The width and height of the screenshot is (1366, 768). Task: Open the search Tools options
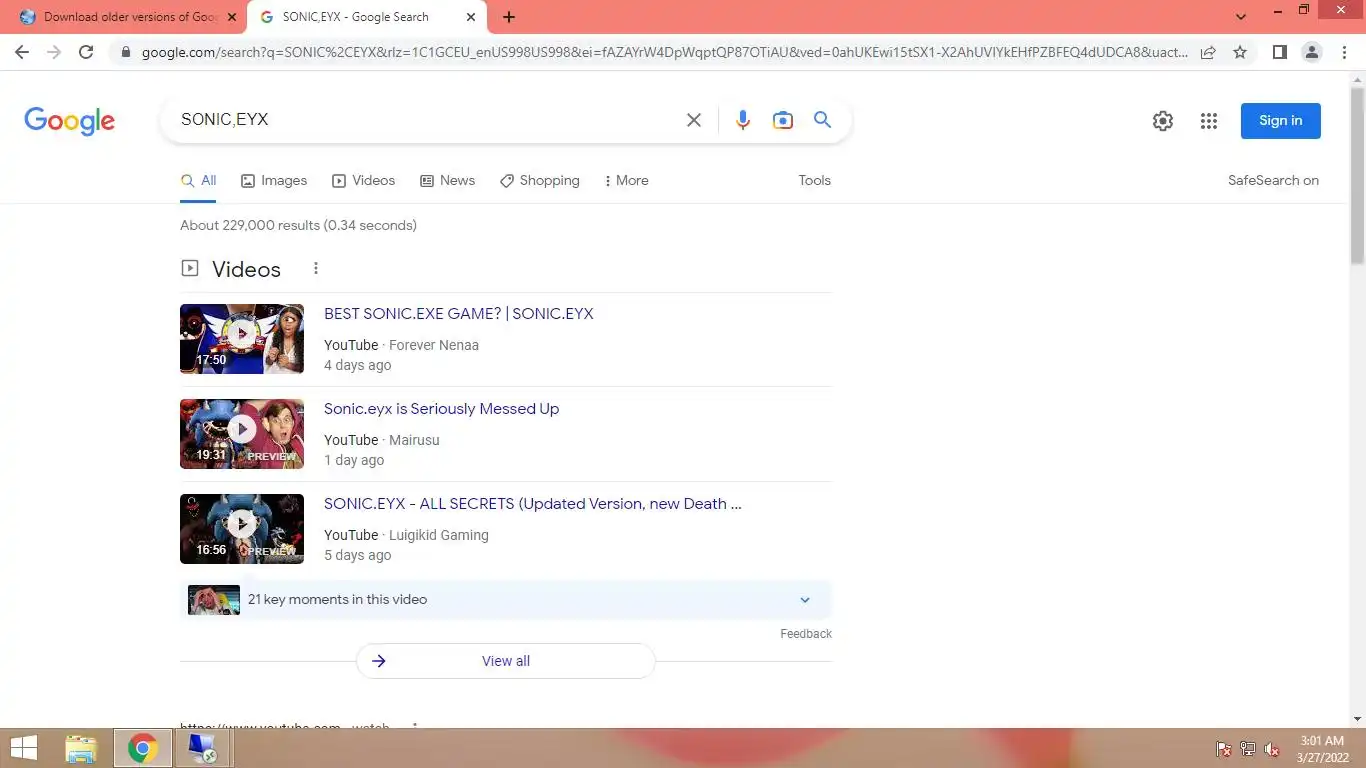click(x=814, y=181)
